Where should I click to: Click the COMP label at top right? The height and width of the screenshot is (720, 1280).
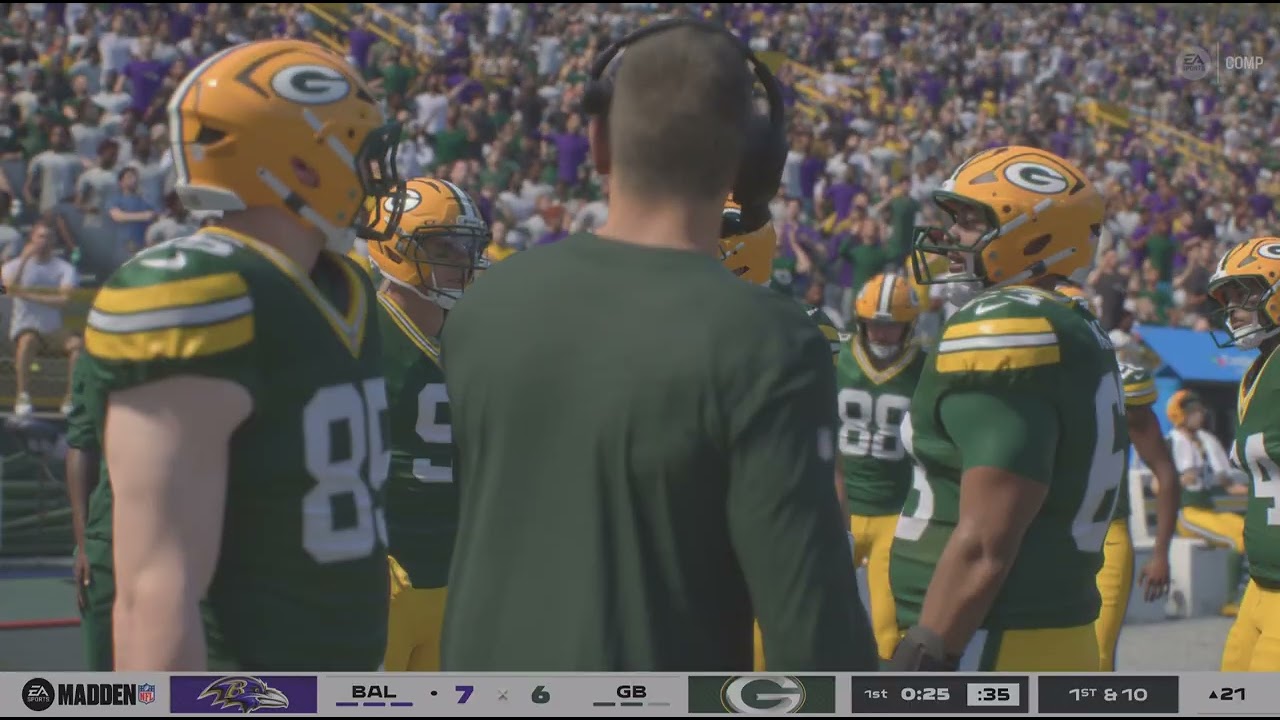tap(1244, 62)
